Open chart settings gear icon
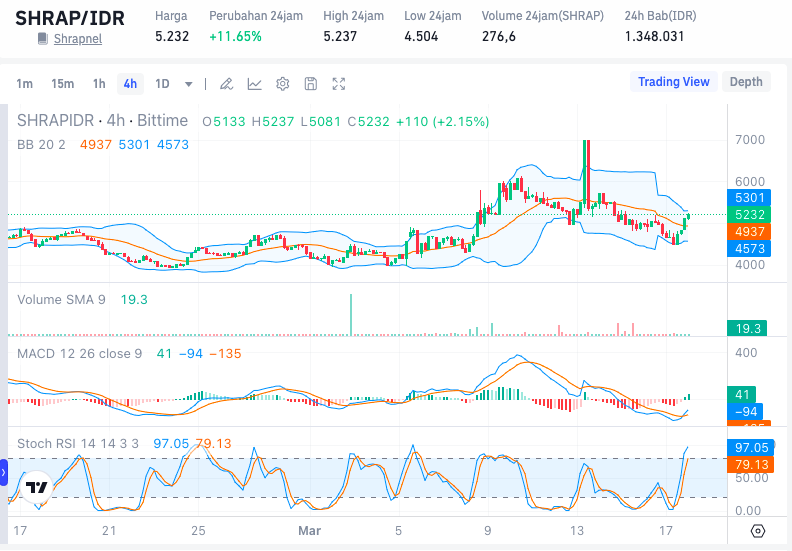The image size is (792, 551). pyautogui.click(x=283, y=84)
